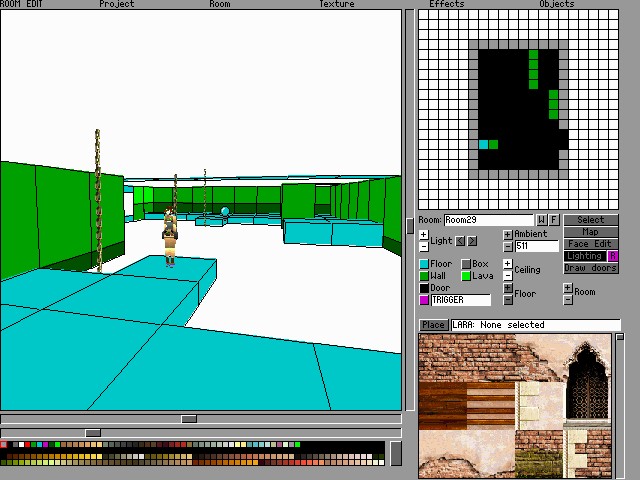Toggle the Draw doors button

591,268
